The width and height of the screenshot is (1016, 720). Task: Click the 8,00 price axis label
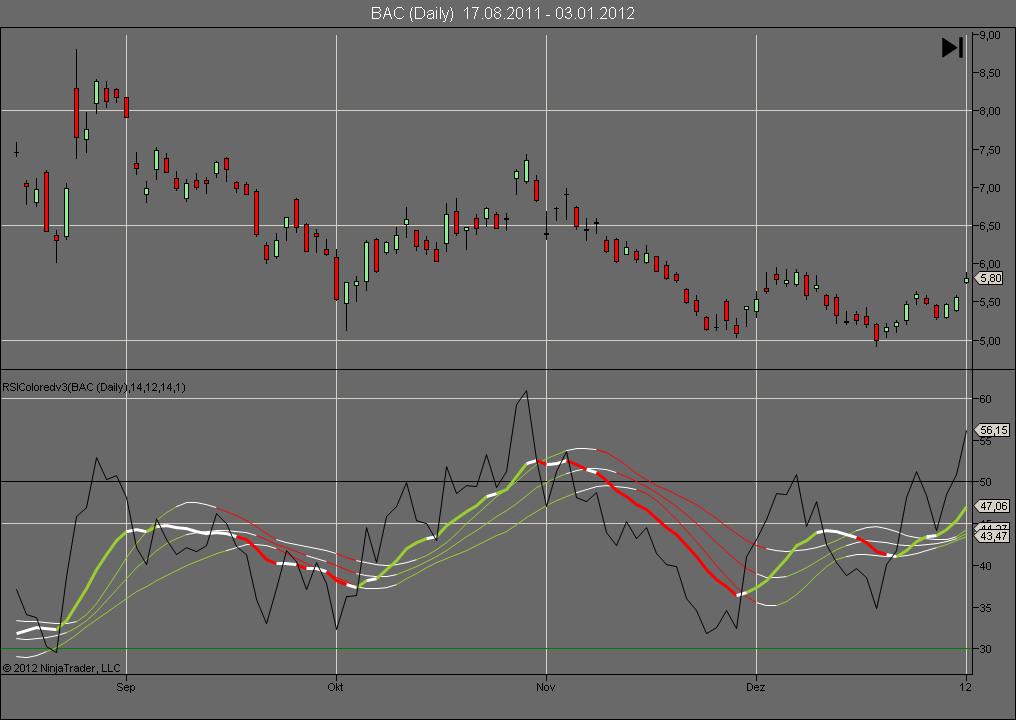(990, 111)
